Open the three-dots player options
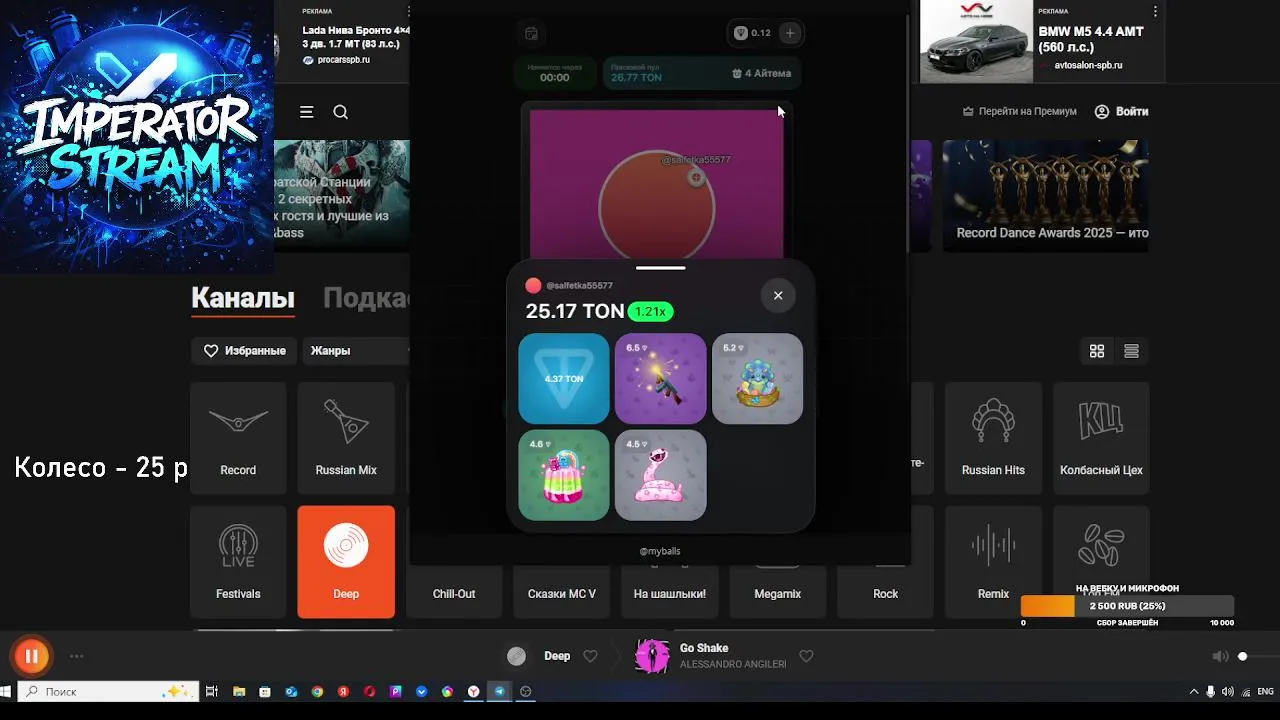The width and height of the screenshot is (1280, 720). [x=77, y=656]
